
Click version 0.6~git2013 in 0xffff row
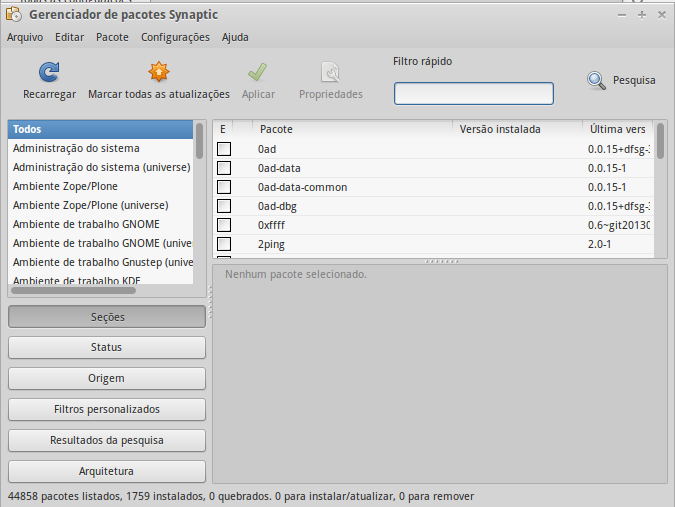coord(619,225)
